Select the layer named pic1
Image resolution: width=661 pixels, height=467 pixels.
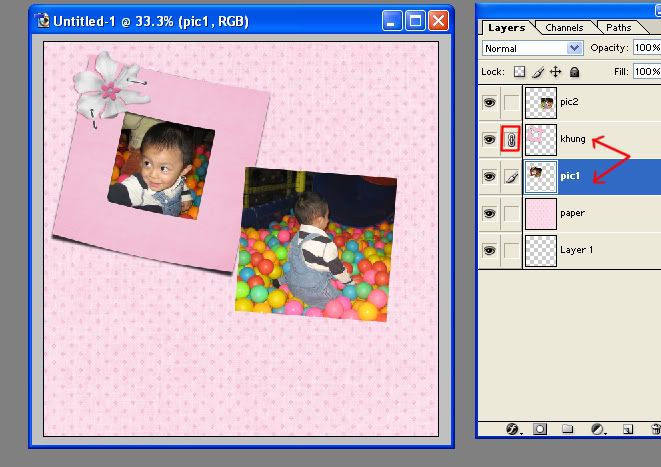click(570, 176)
